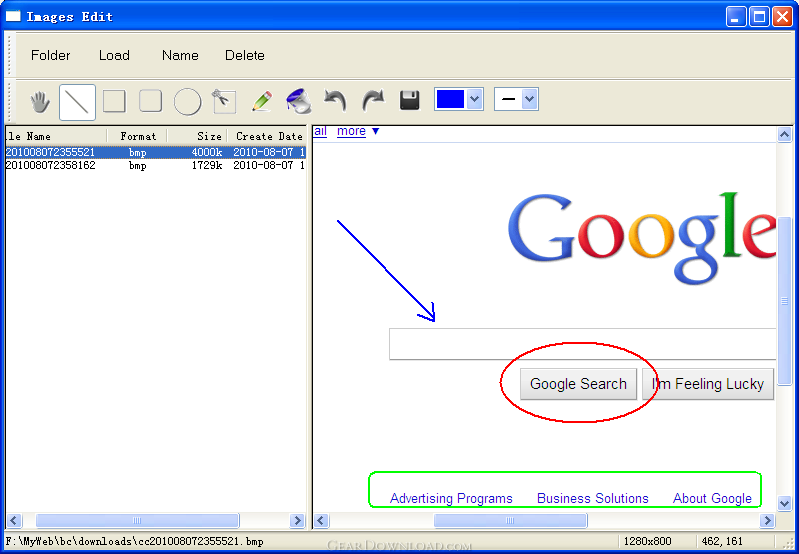Click the Google Search button in preview
This screenshot has width=799, height=554.
[578, 384]
